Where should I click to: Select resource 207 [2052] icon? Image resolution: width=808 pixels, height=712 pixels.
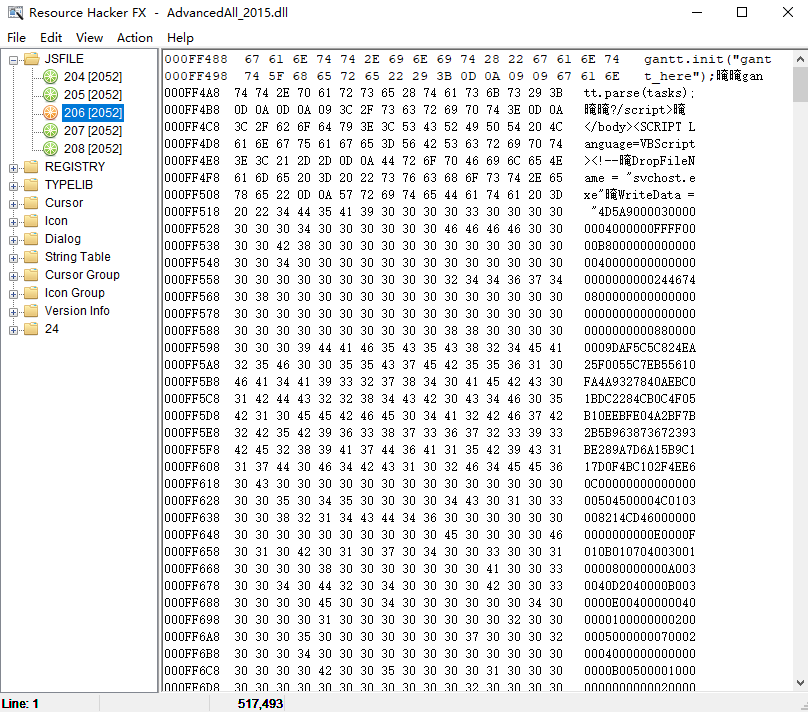[x=50, y=131]
